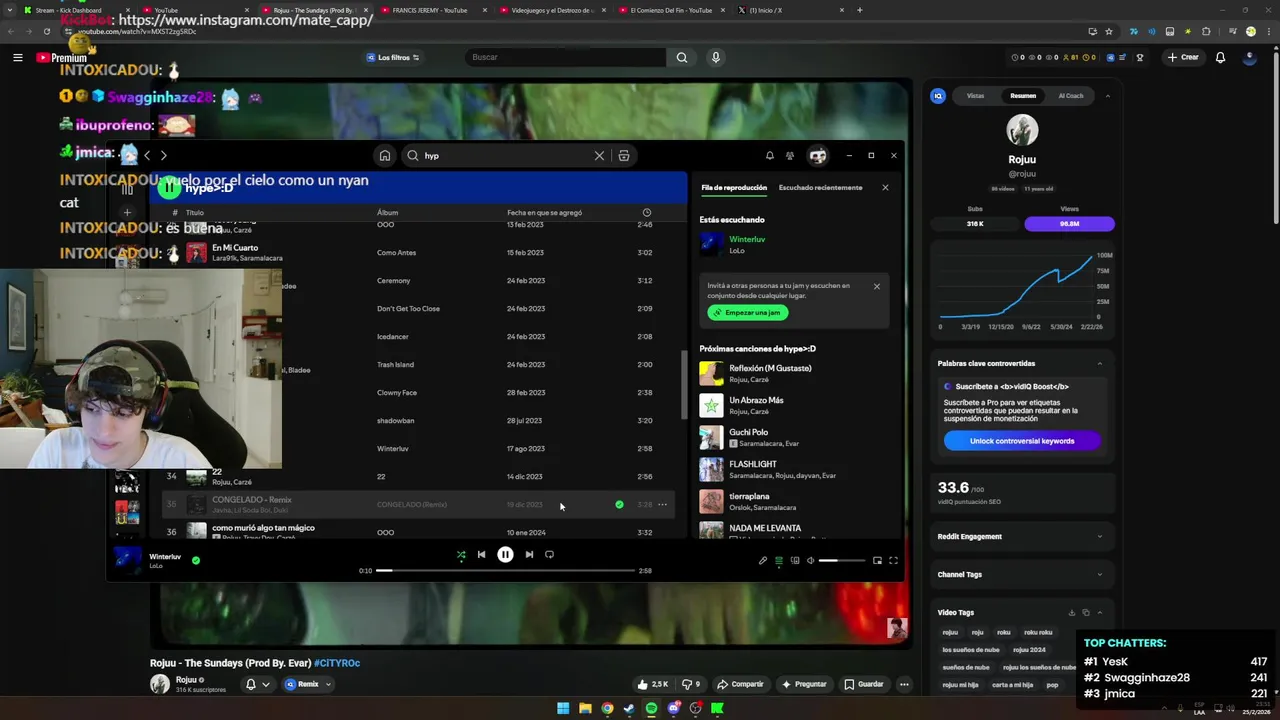Open YouTube hamburger guide menu

[x=17, y=58]
